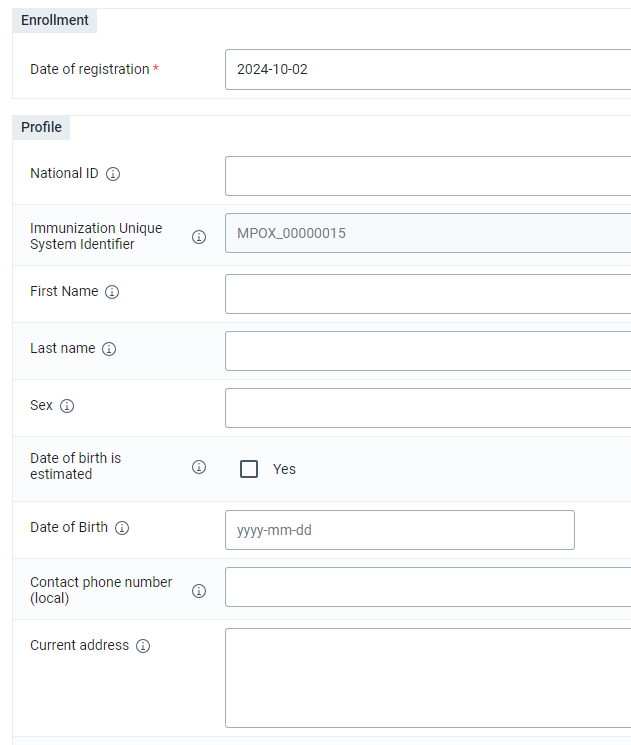Open the Date of Birth info icon
The width and height of the screenshot is (631, 745).
122,528
